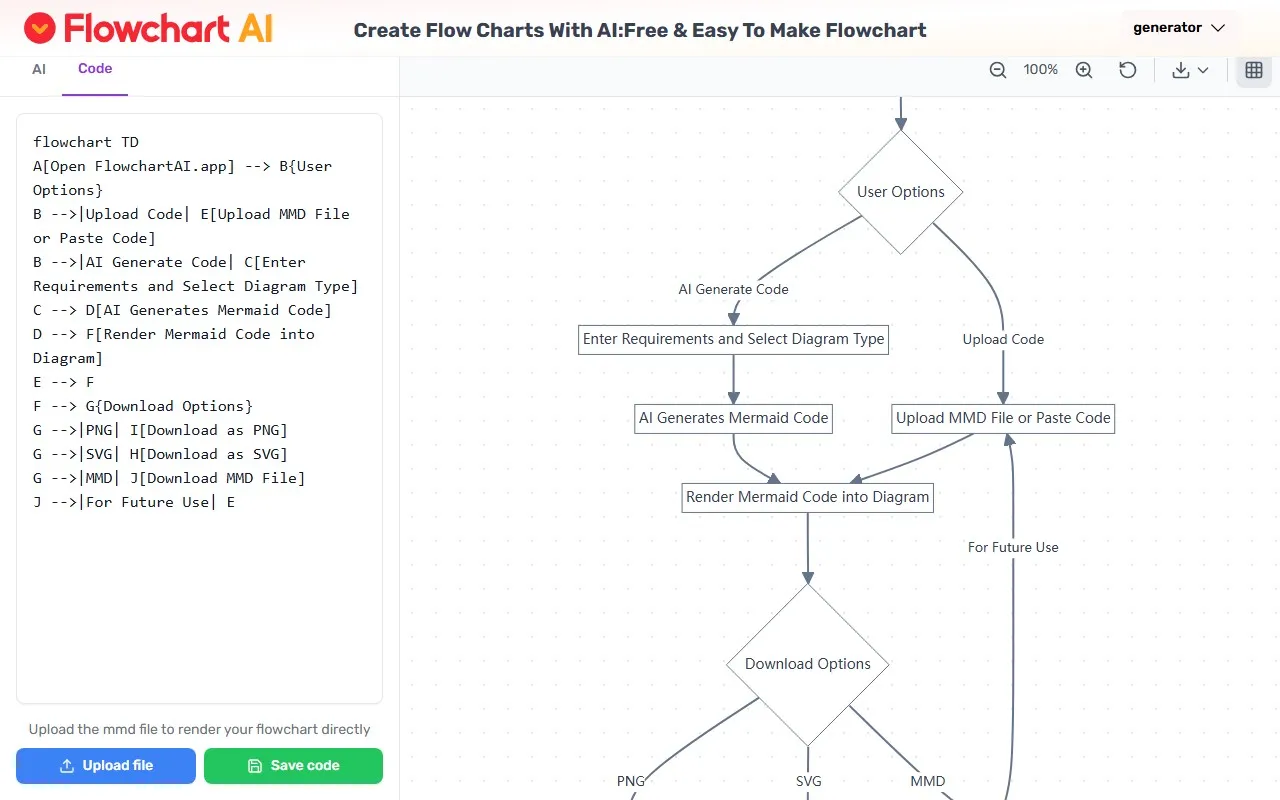Reset the diagram view with rotate icon
This screenshot has width=1280, height=800.
coord(1128,70)
